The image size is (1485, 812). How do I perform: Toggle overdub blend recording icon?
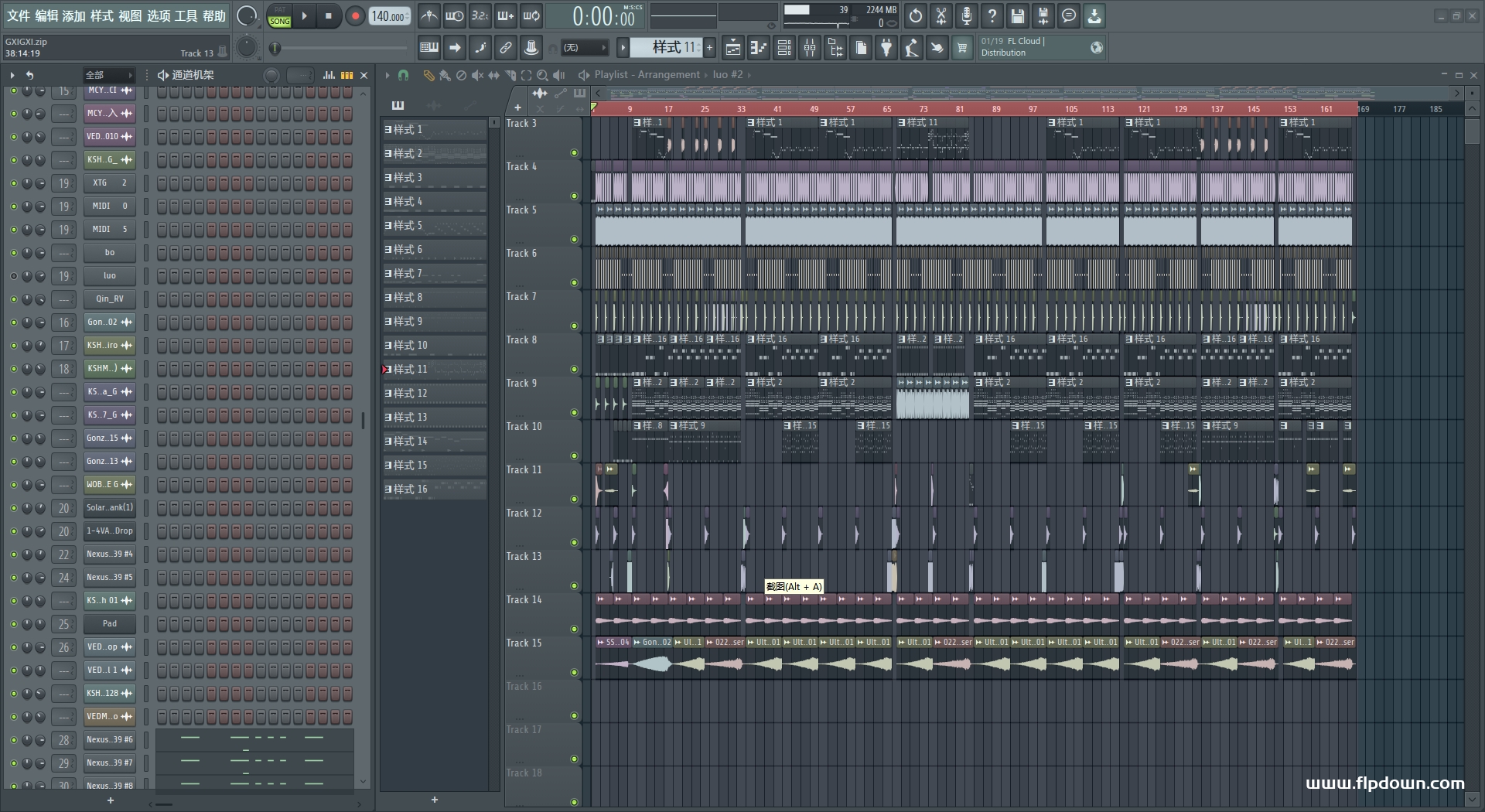pos(506,15)
